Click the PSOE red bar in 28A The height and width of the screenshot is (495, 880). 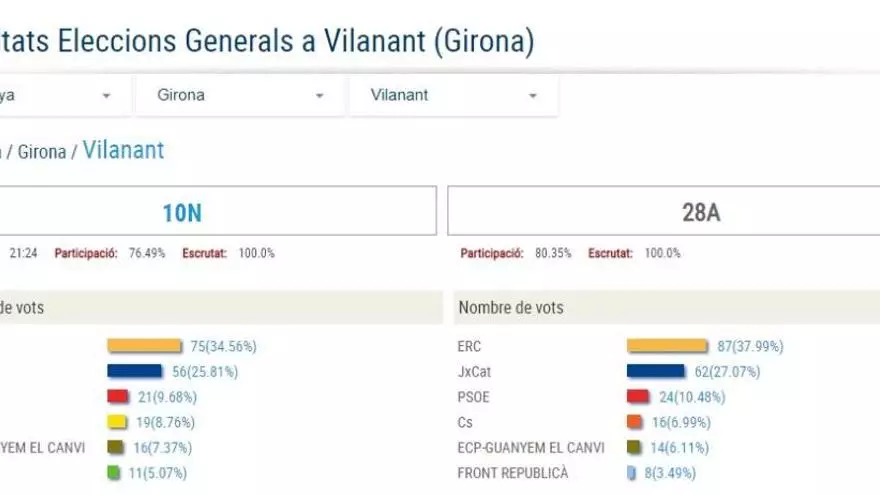coord(638,397)
